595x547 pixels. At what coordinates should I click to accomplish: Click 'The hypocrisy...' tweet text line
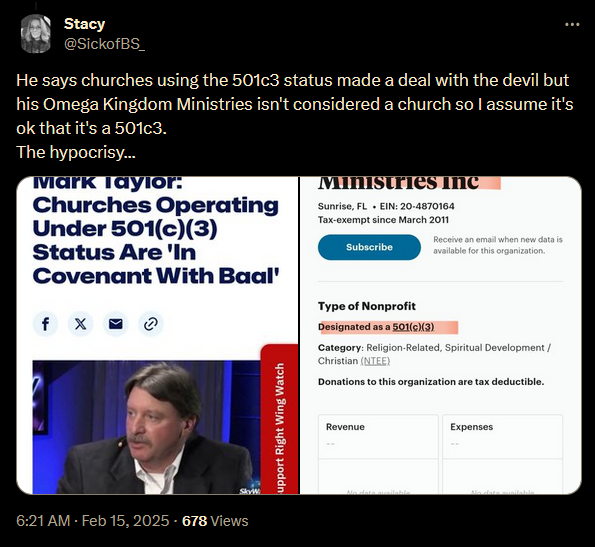[76, 152]
